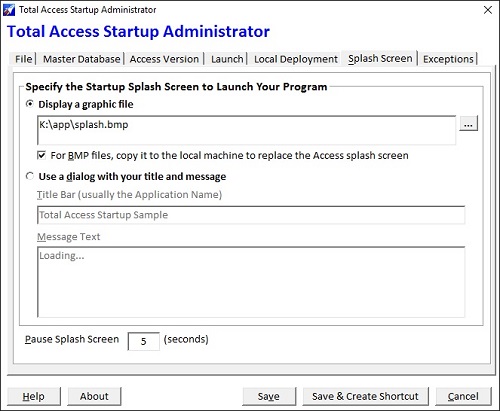Select the Local Deployment tab
Screen dimensions: 500x411
coord(296,59)
